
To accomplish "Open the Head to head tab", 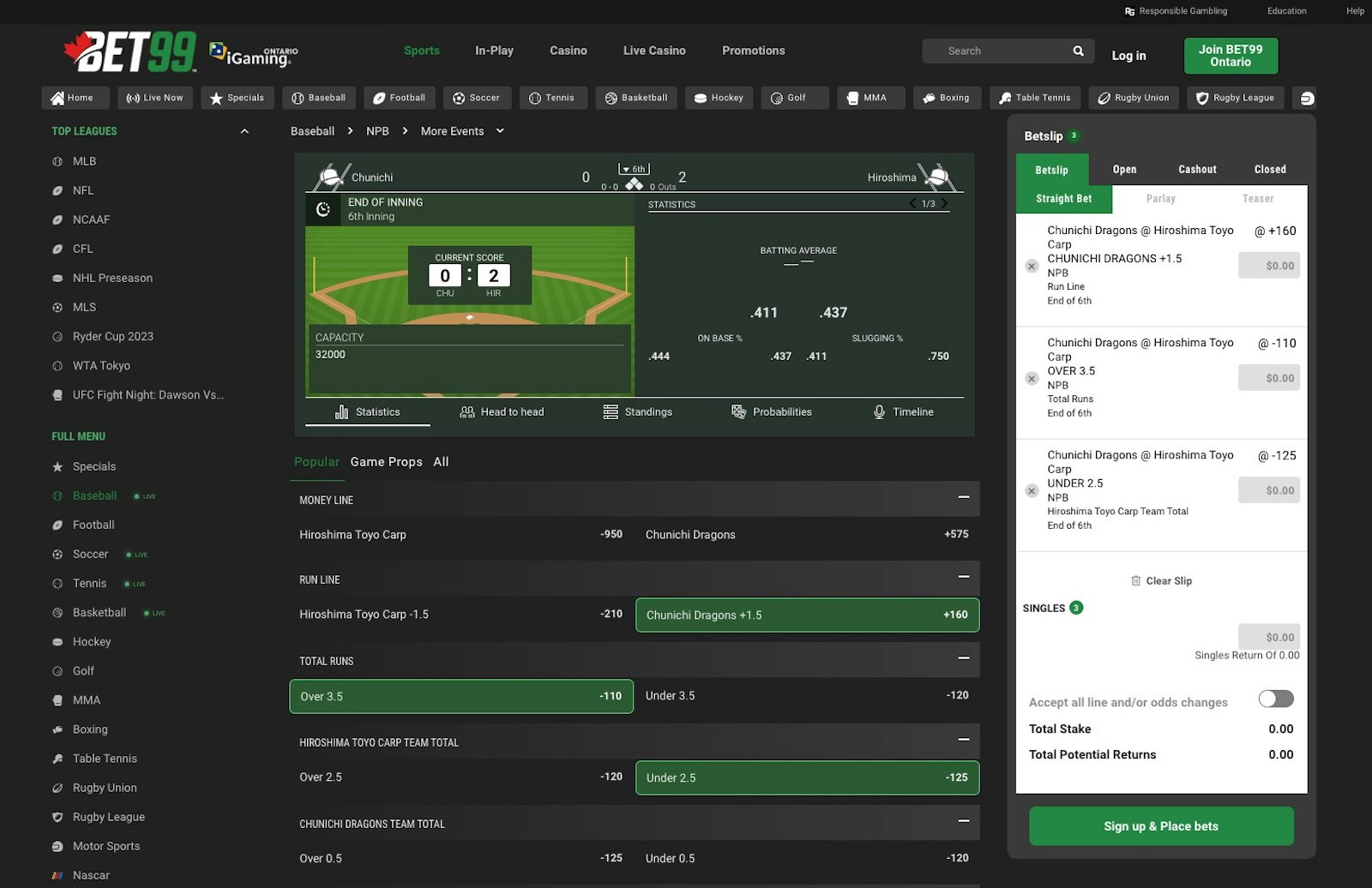I will [502, 411].
